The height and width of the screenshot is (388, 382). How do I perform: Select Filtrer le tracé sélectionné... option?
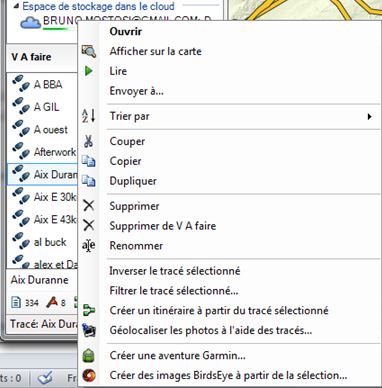click(174, 291)
